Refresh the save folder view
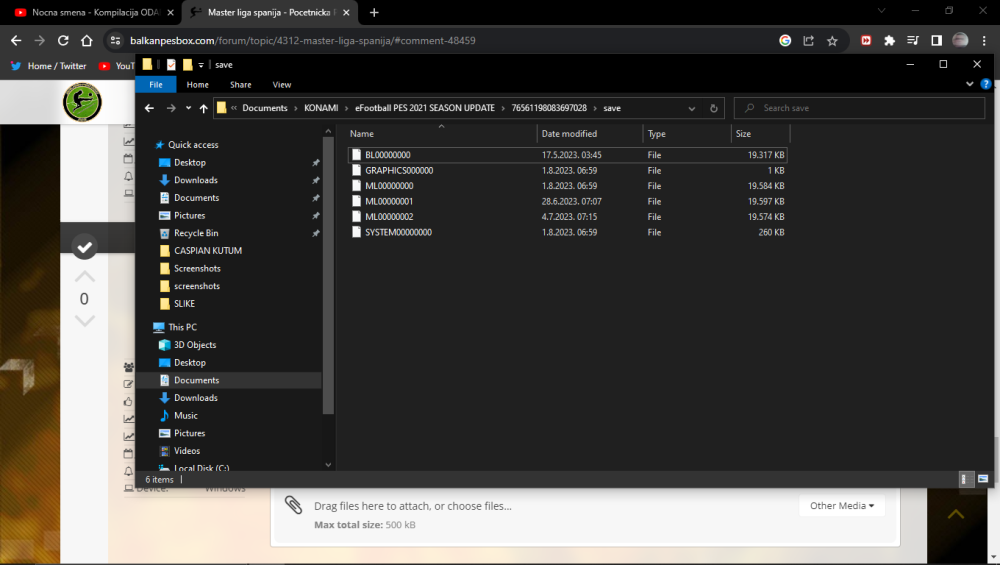 [x=714, y=108]
